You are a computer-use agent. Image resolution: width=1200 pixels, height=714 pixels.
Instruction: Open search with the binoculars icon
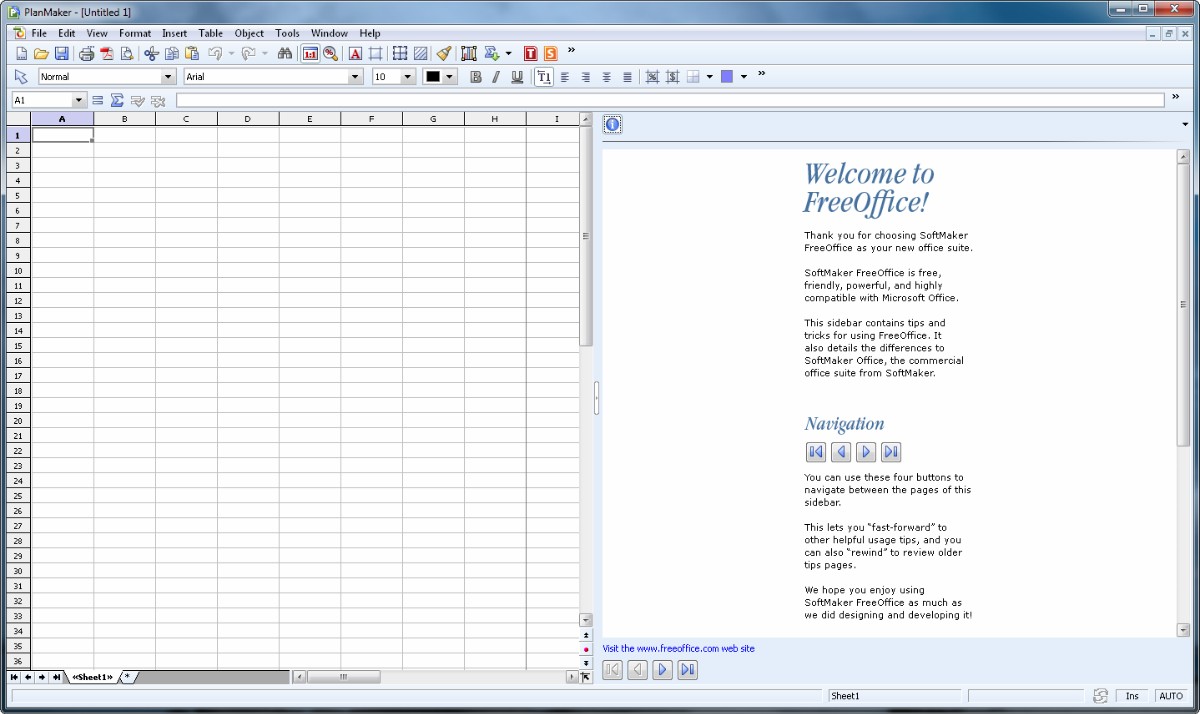pyautogui.click(x=285, y=53)
